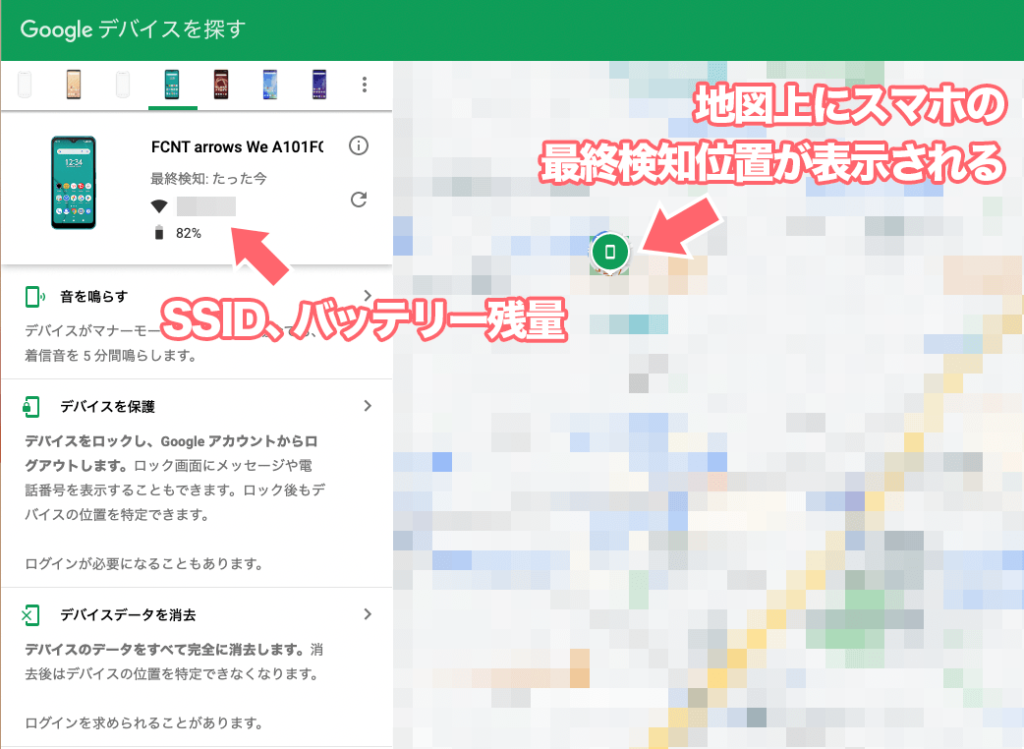Click the text ログインが必要になることもあります。

point(144,564)
